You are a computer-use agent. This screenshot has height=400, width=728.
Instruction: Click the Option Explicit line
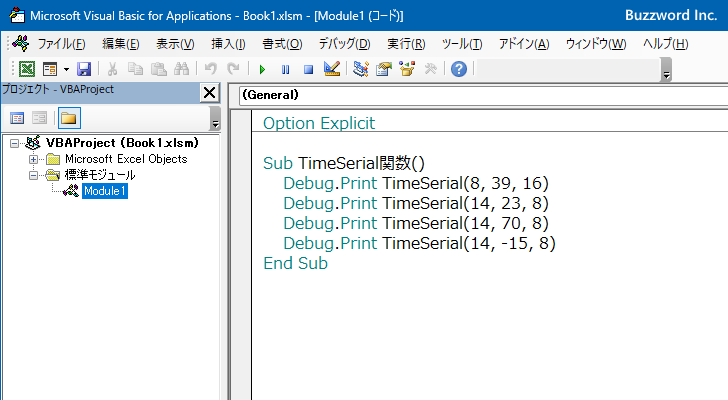(x=319, y=123)
